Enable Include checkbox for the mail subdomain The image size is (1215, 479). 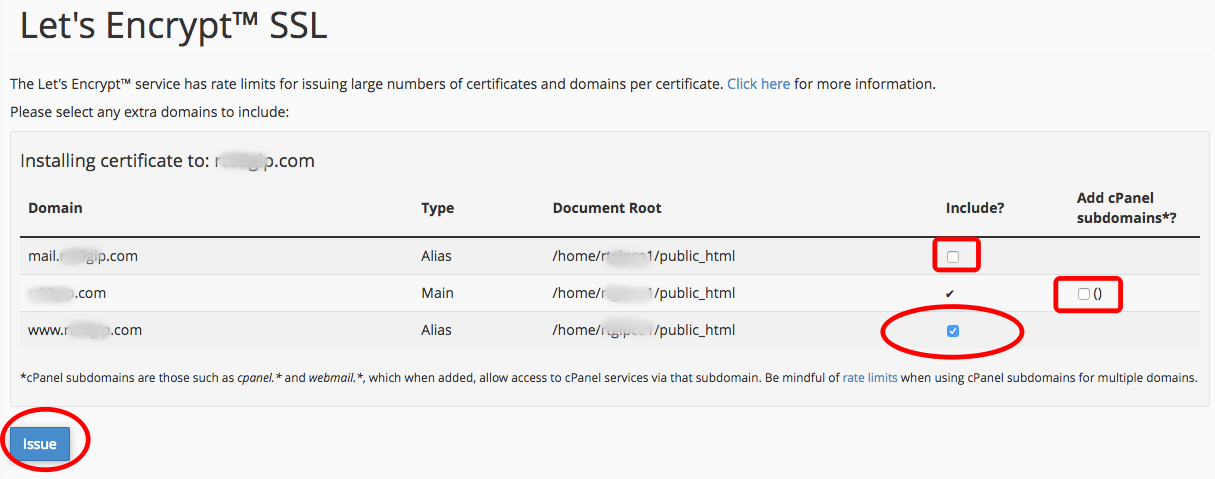coord(953,257)
